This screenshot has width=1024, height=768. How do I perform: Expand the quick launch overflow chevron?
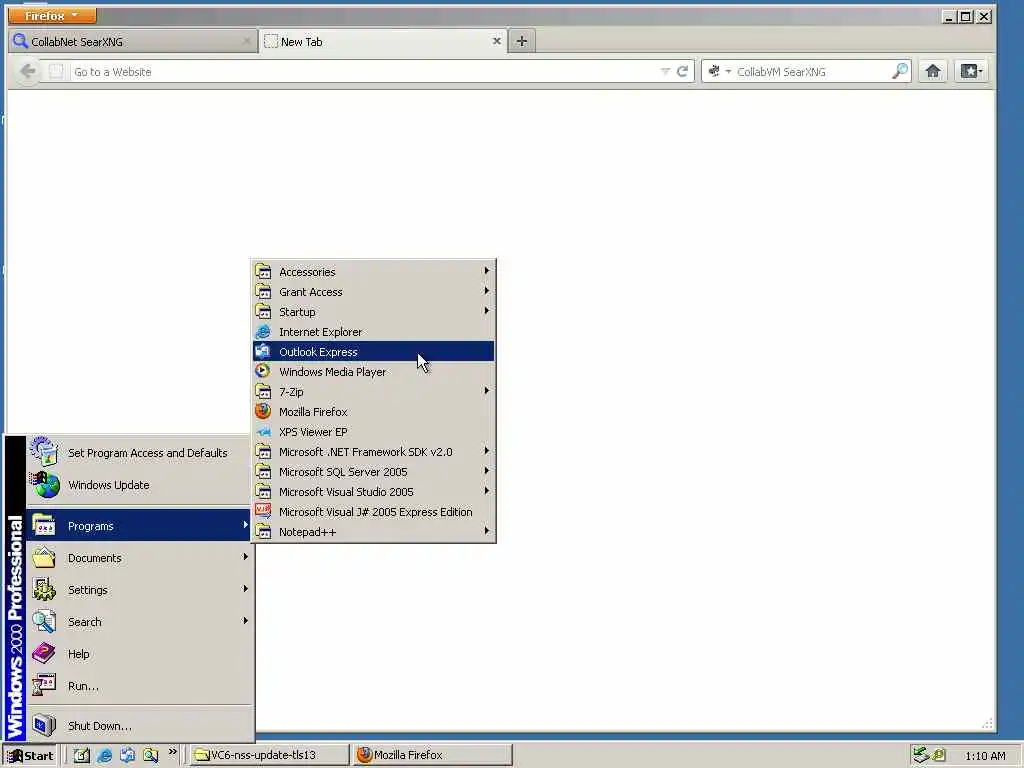click(x=172, y=752)
